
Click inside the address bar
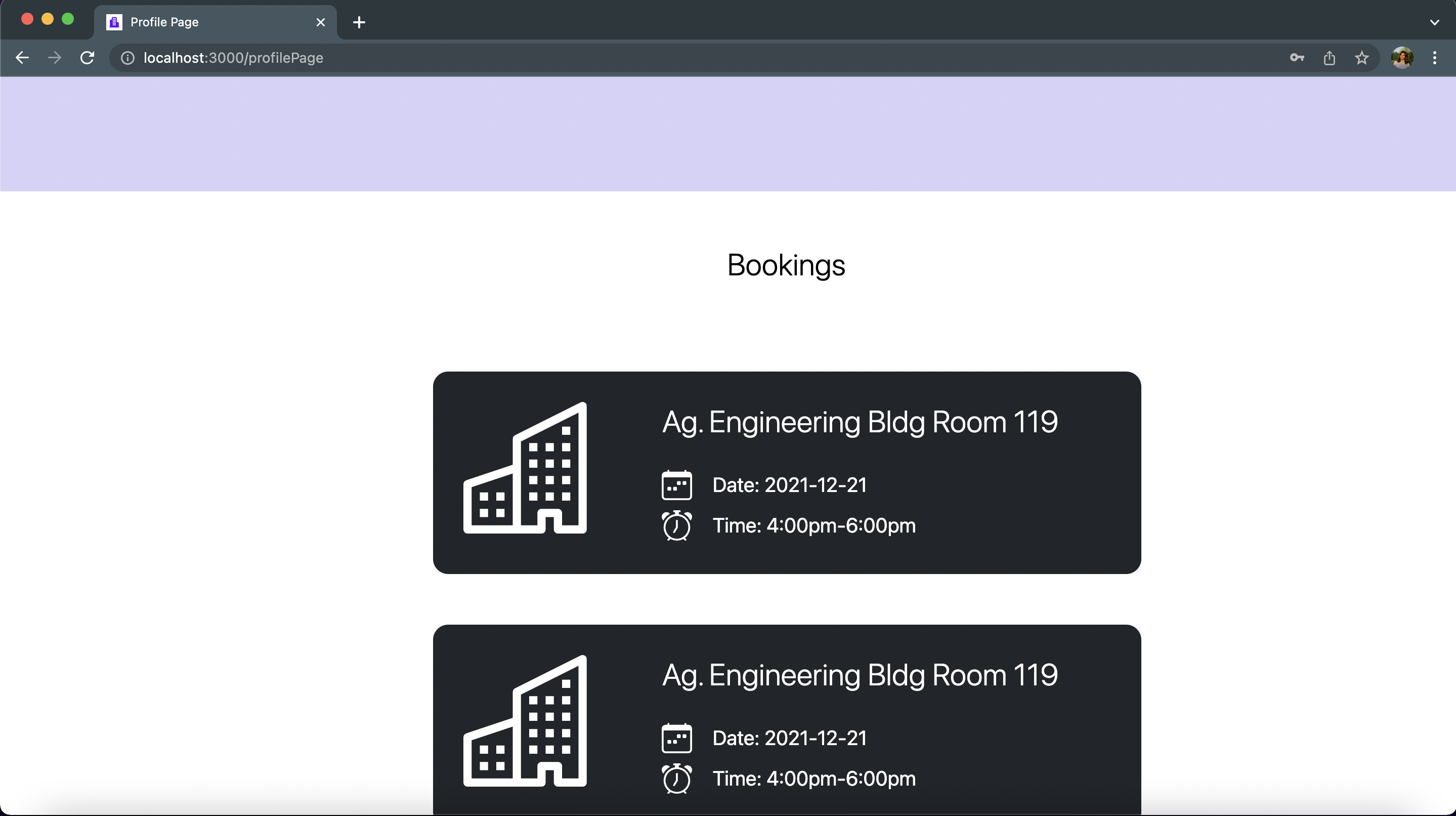[509, 58]
